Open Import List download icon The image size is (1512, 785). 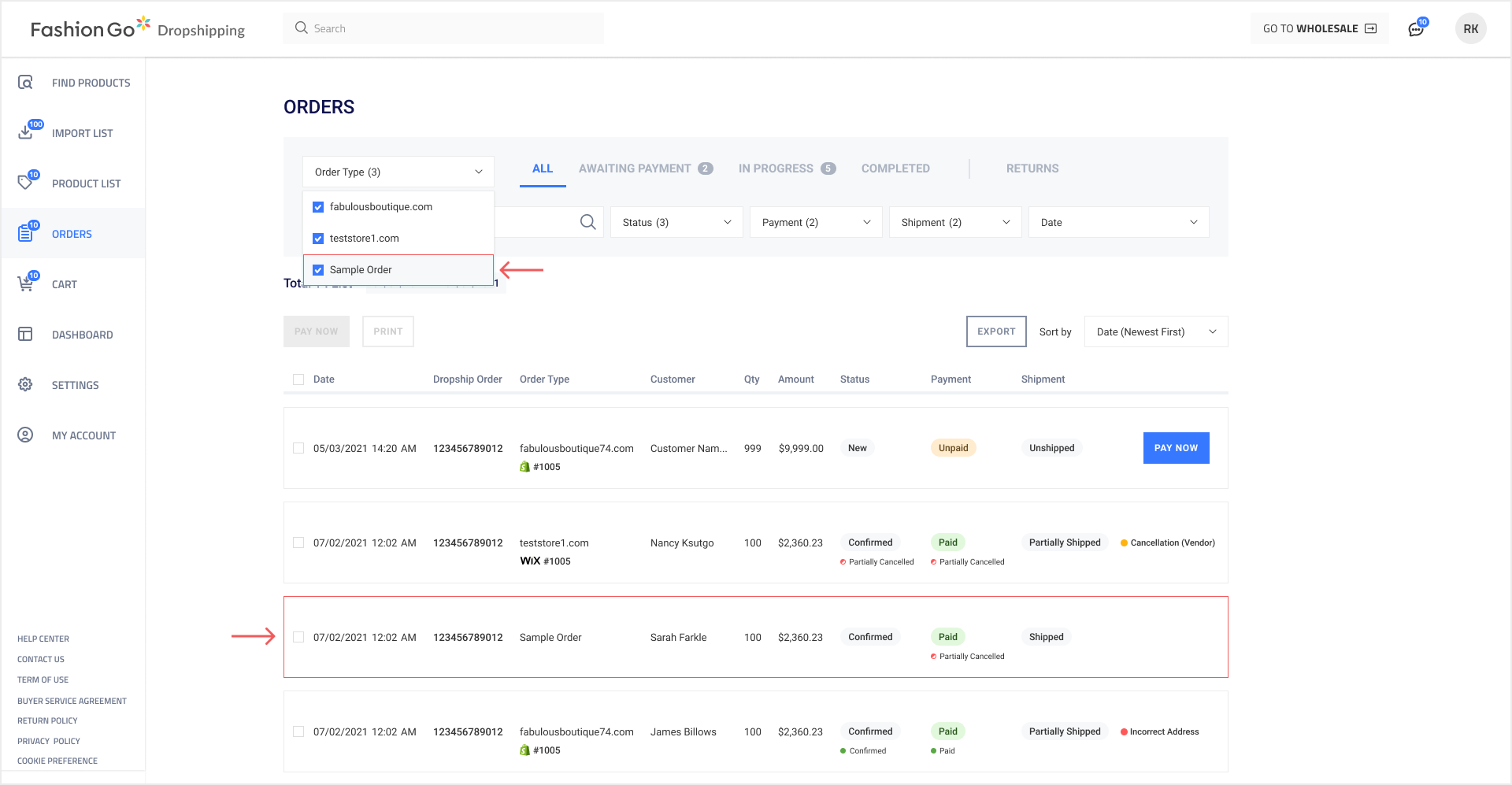25,132
